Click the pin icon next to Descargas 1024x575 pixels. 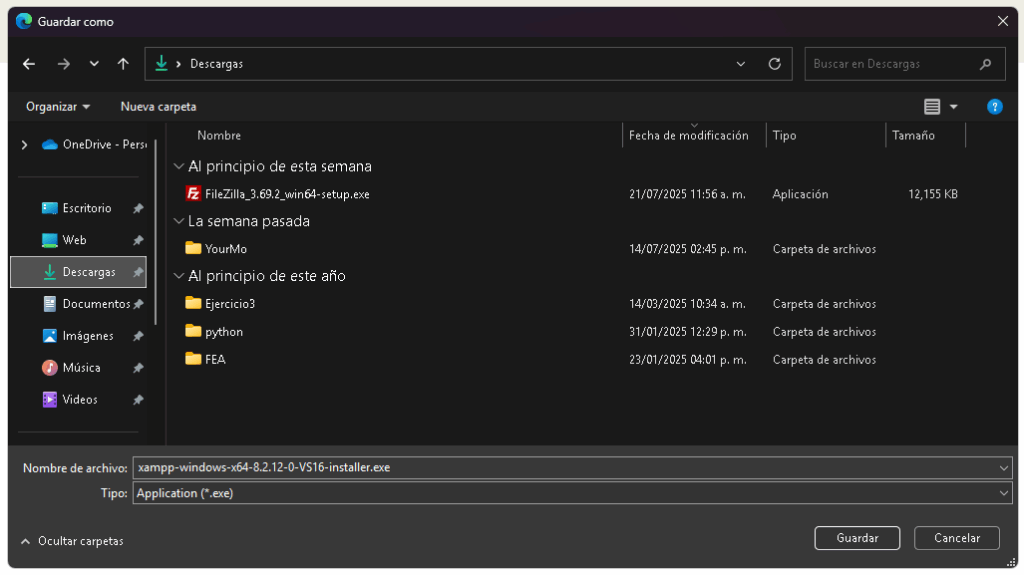coord(138,272)
